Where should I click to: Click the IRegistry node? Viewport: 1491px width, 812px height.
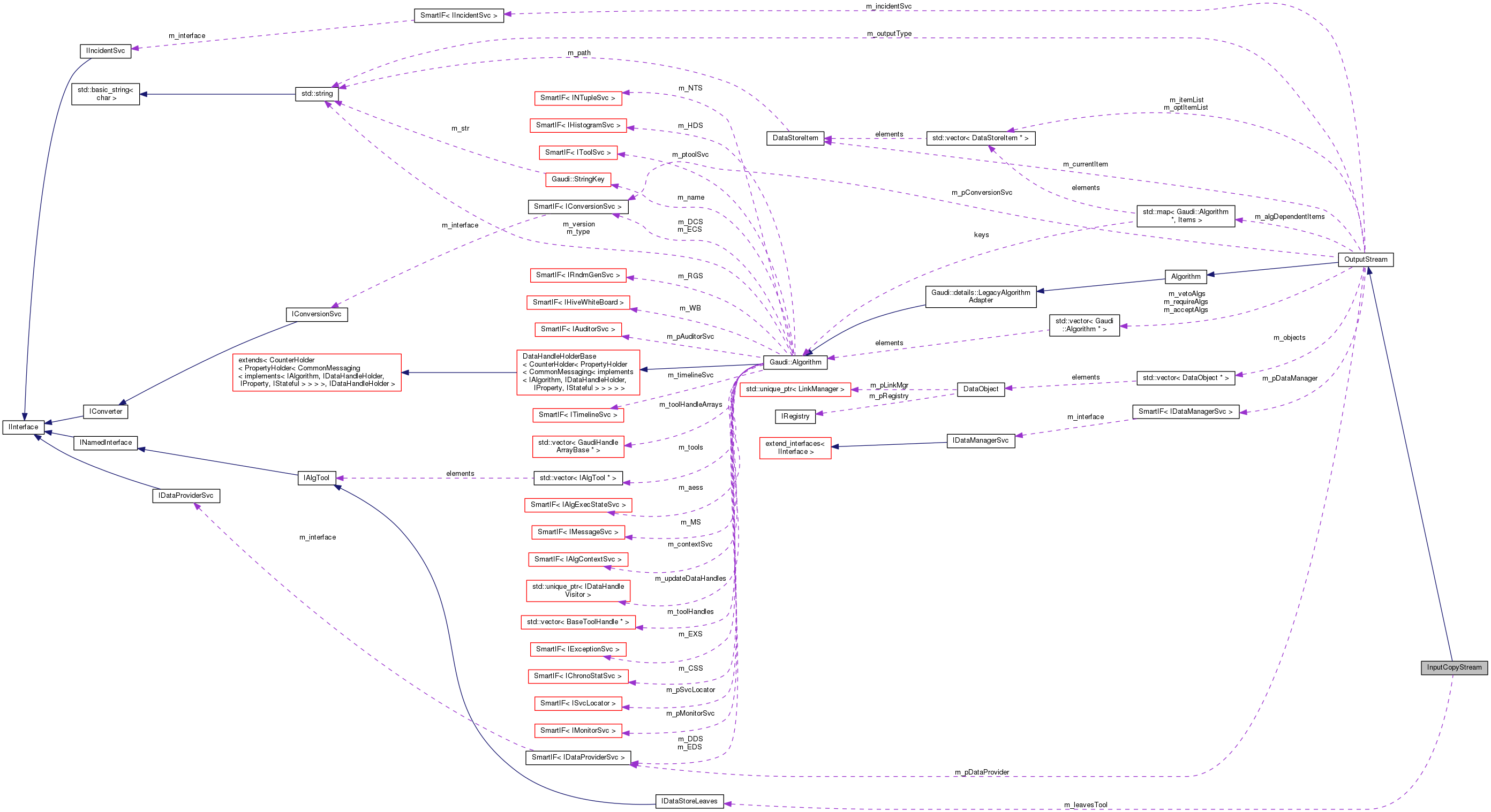click(795, 416)
